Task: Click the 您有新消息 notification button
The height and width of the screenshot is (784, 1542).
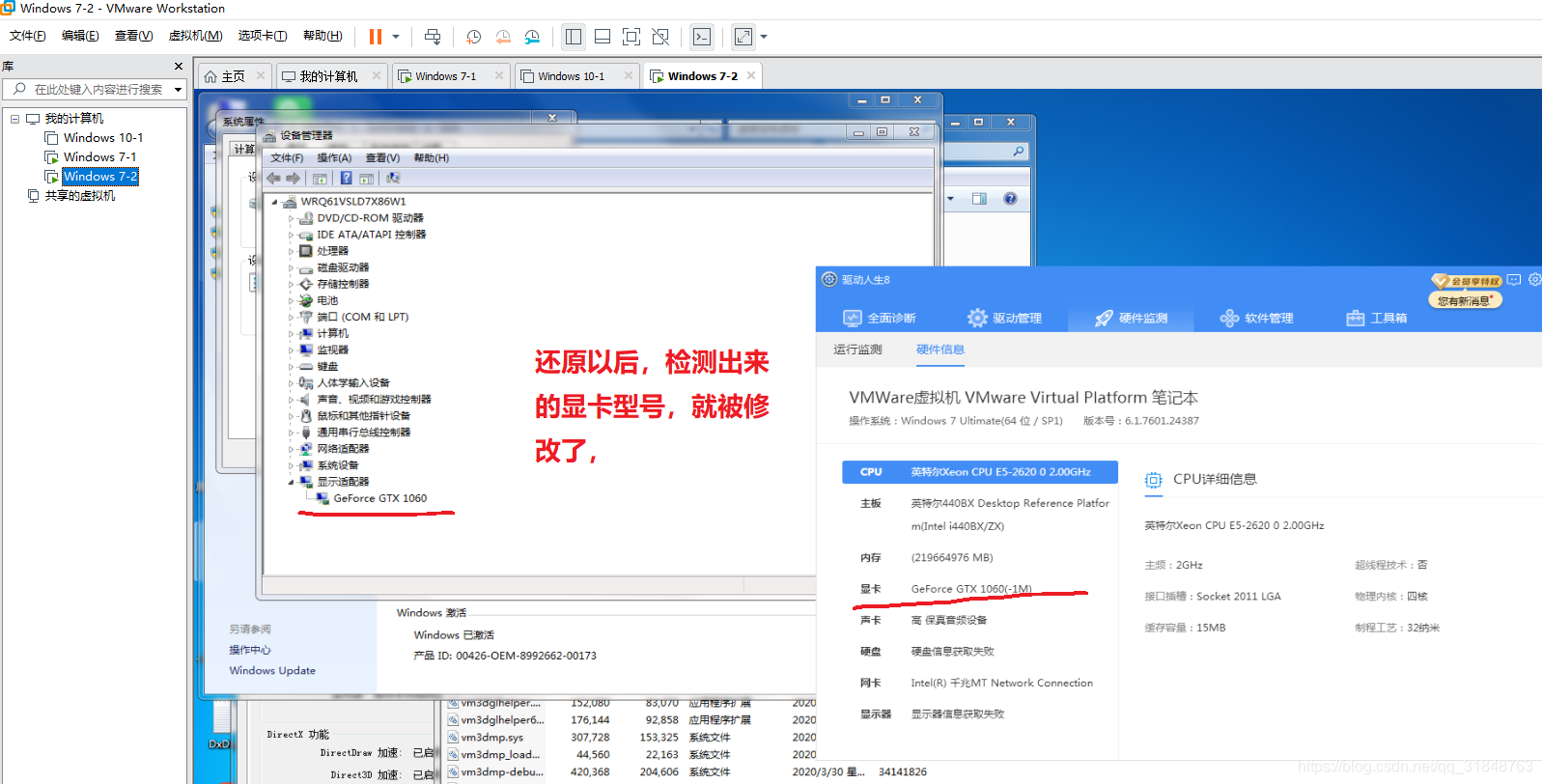Action: pyautogui.click(x=1466, y=300)
